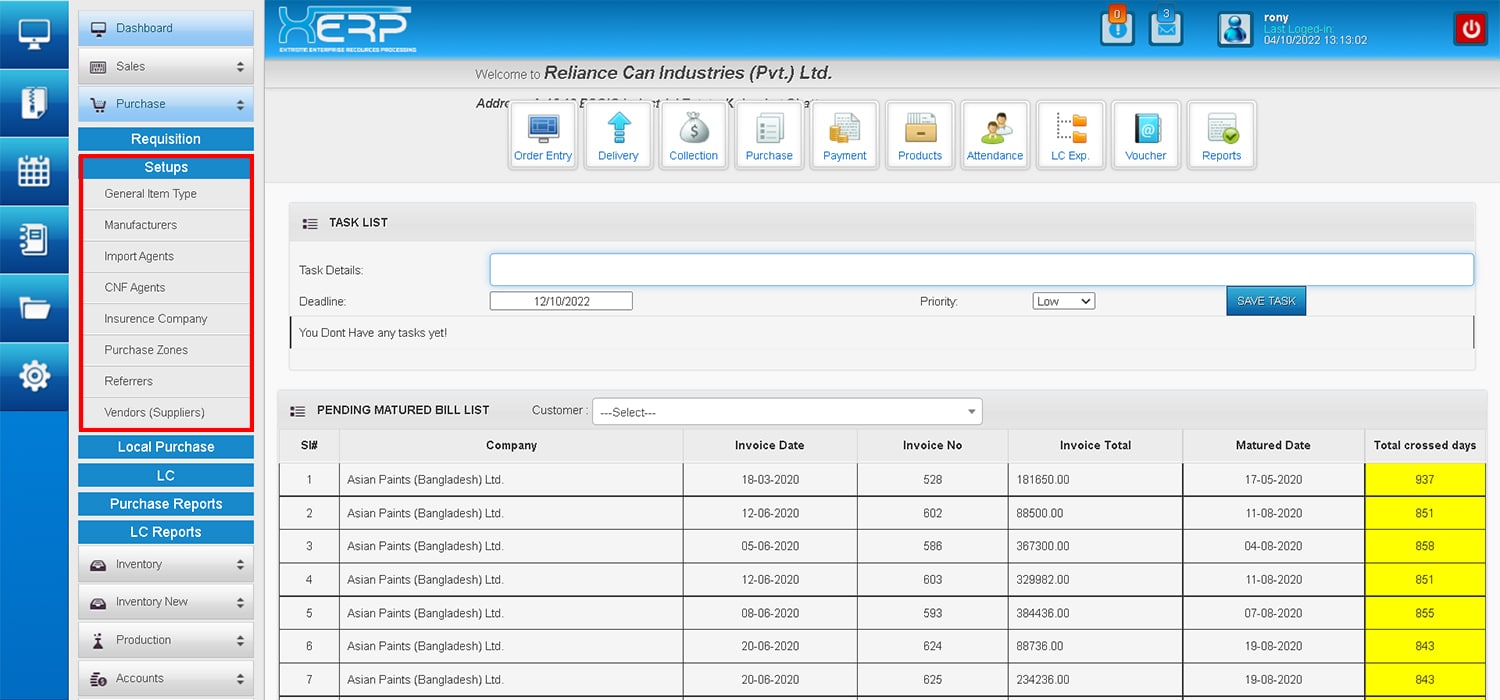Click the red power logout icon
The height and width of the screenshot is (700, 1500).
pyautogui.click(x=1470, y=29)
